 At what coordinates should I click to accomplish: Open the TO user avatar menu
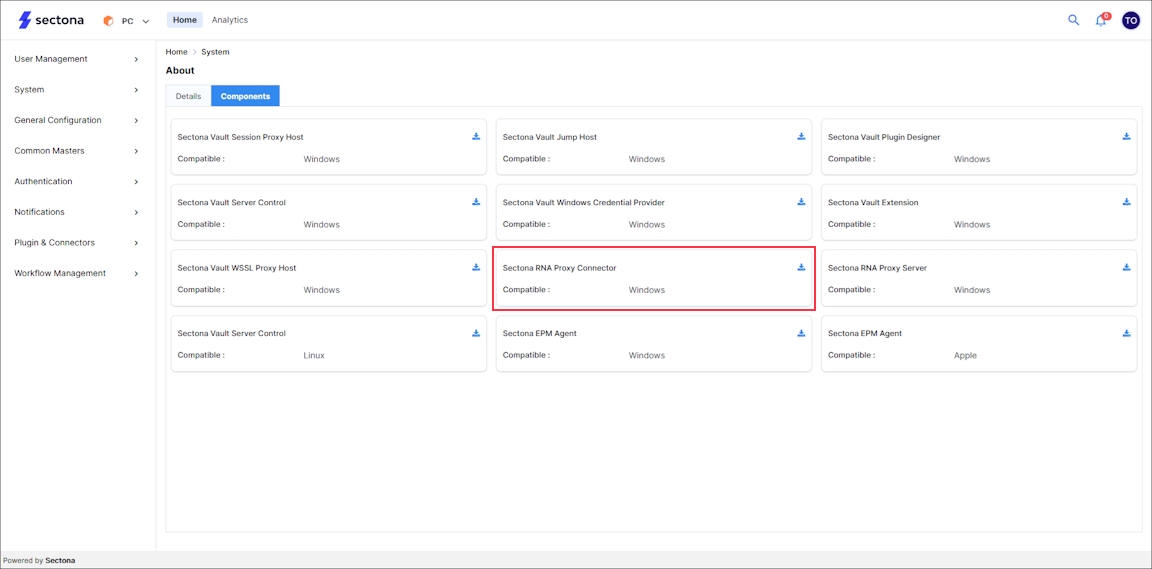point(1131,21)
